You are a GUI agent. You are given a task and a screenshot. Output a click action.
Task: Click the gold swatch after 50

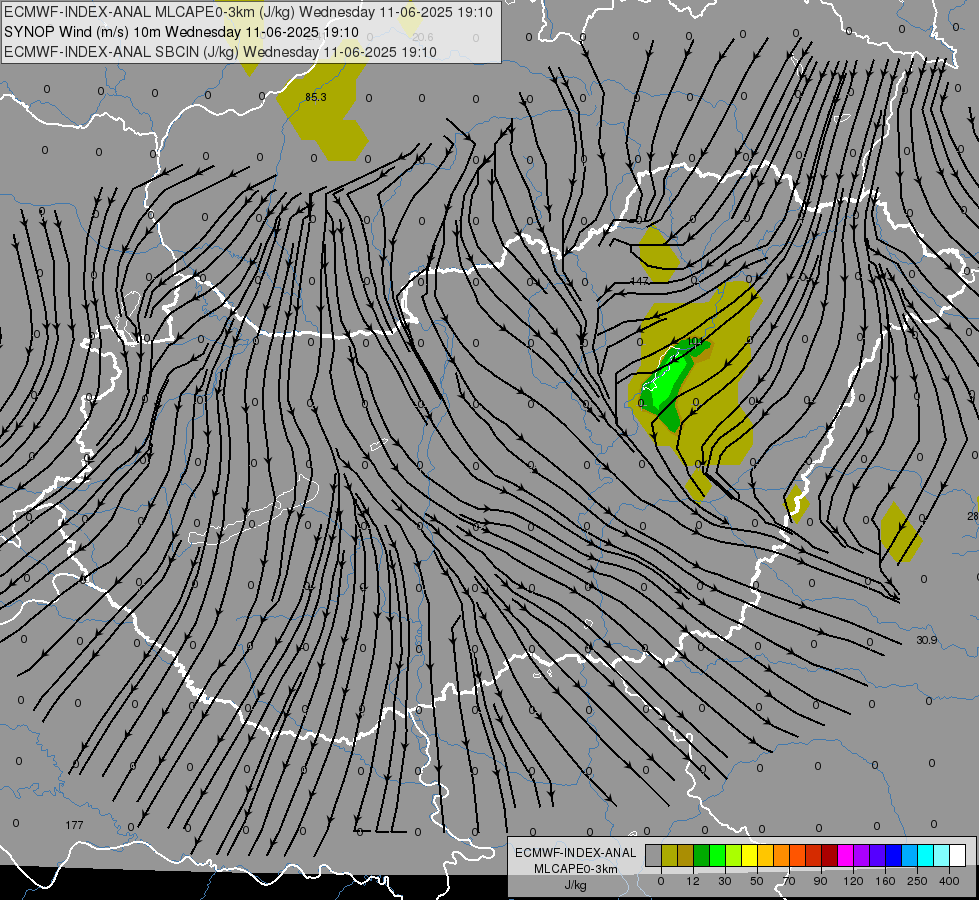[765, 855]
